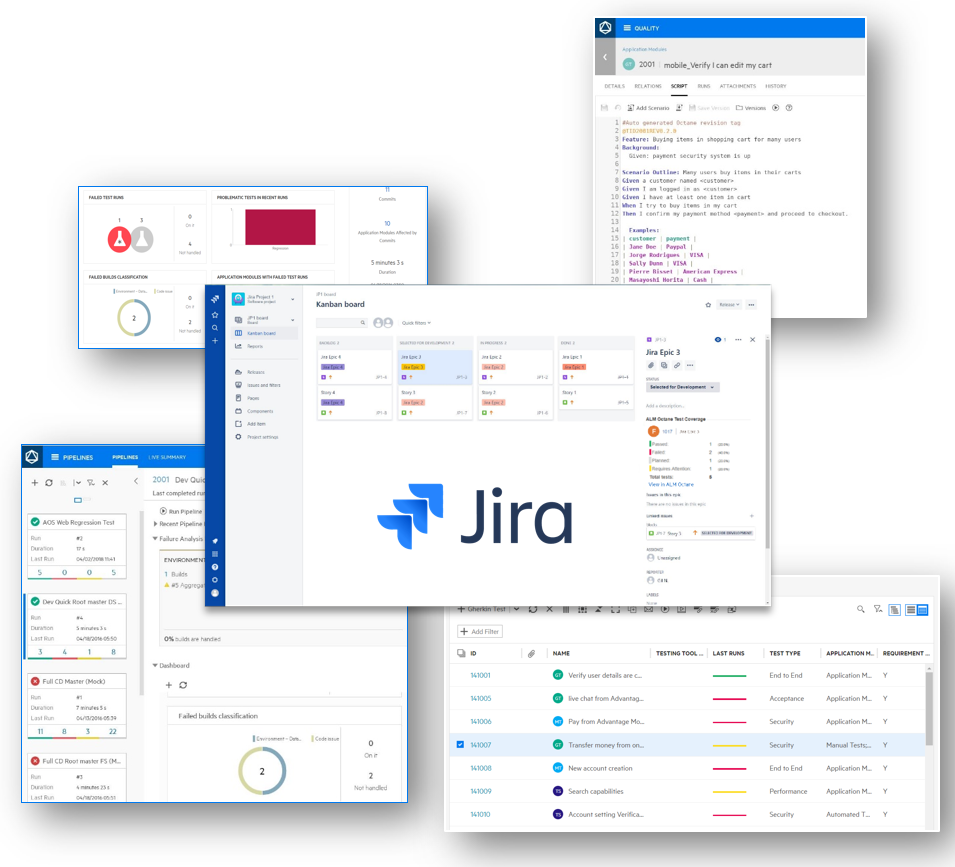Open the Quality hamburger menu
This screenshot has height=867, width=955.
pyautogui.click(x=627, y=28)
